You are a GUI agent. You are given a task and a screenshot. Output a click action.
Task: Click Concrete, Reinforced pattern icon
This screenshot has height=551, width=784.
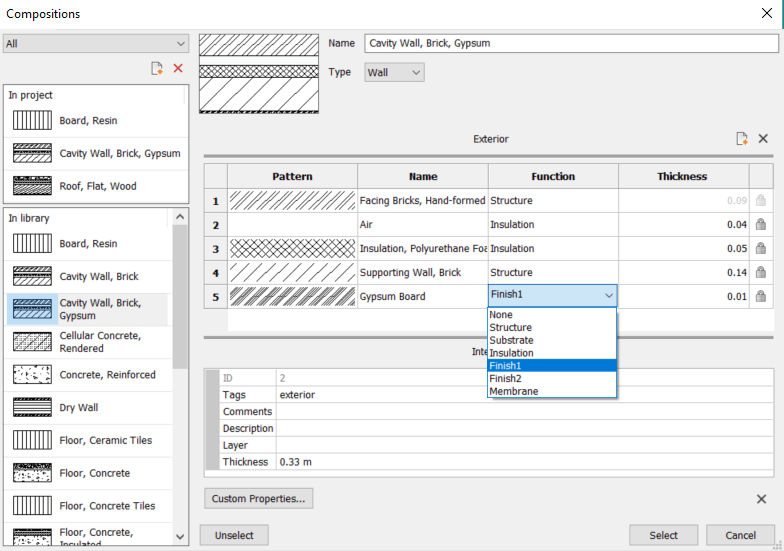point(32,374)
